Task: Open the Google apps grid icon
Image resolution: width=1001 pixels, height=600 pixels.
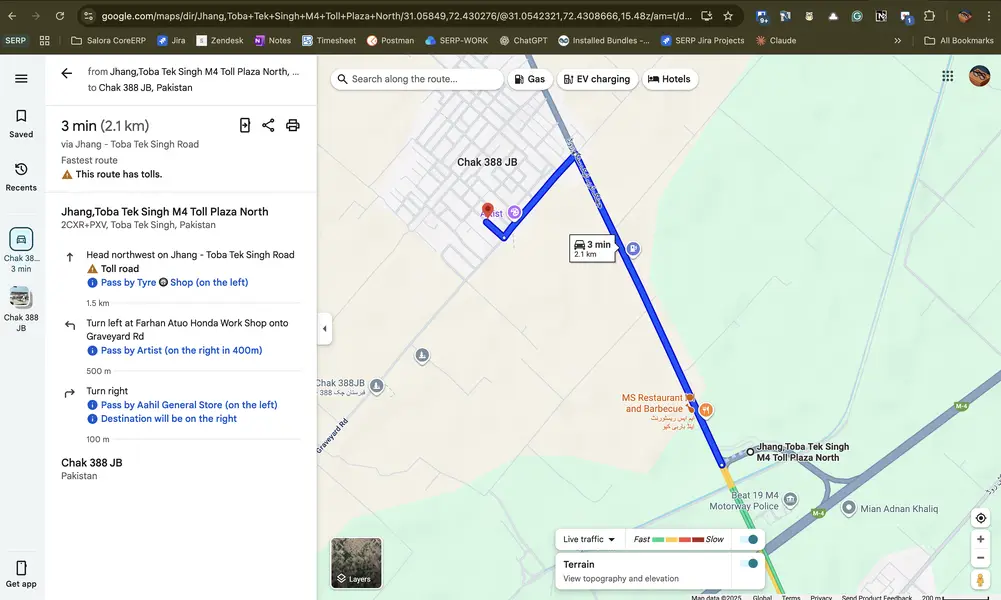Action: point(947,76)
